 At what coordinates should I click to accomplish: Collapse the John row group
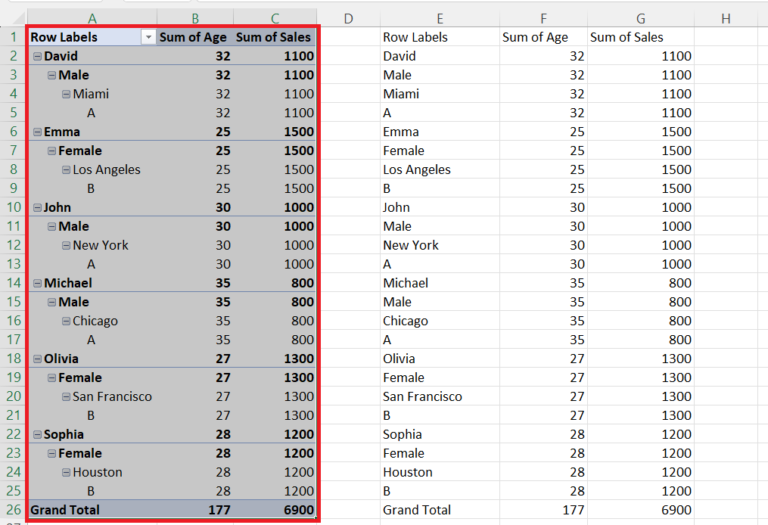(x=37, y=207)
